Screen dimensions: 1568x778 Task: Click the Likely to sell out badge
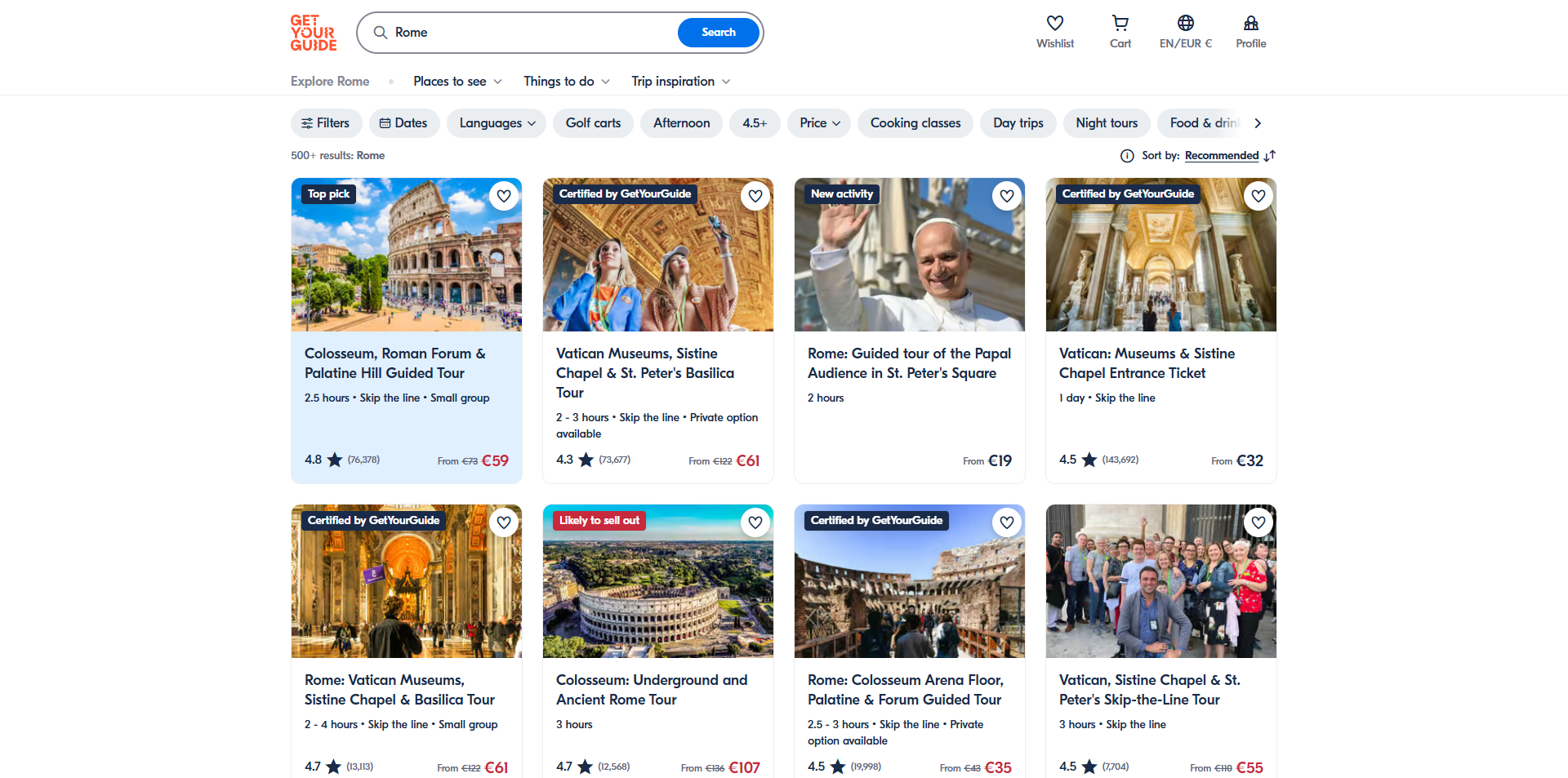[x=599, y=520]
